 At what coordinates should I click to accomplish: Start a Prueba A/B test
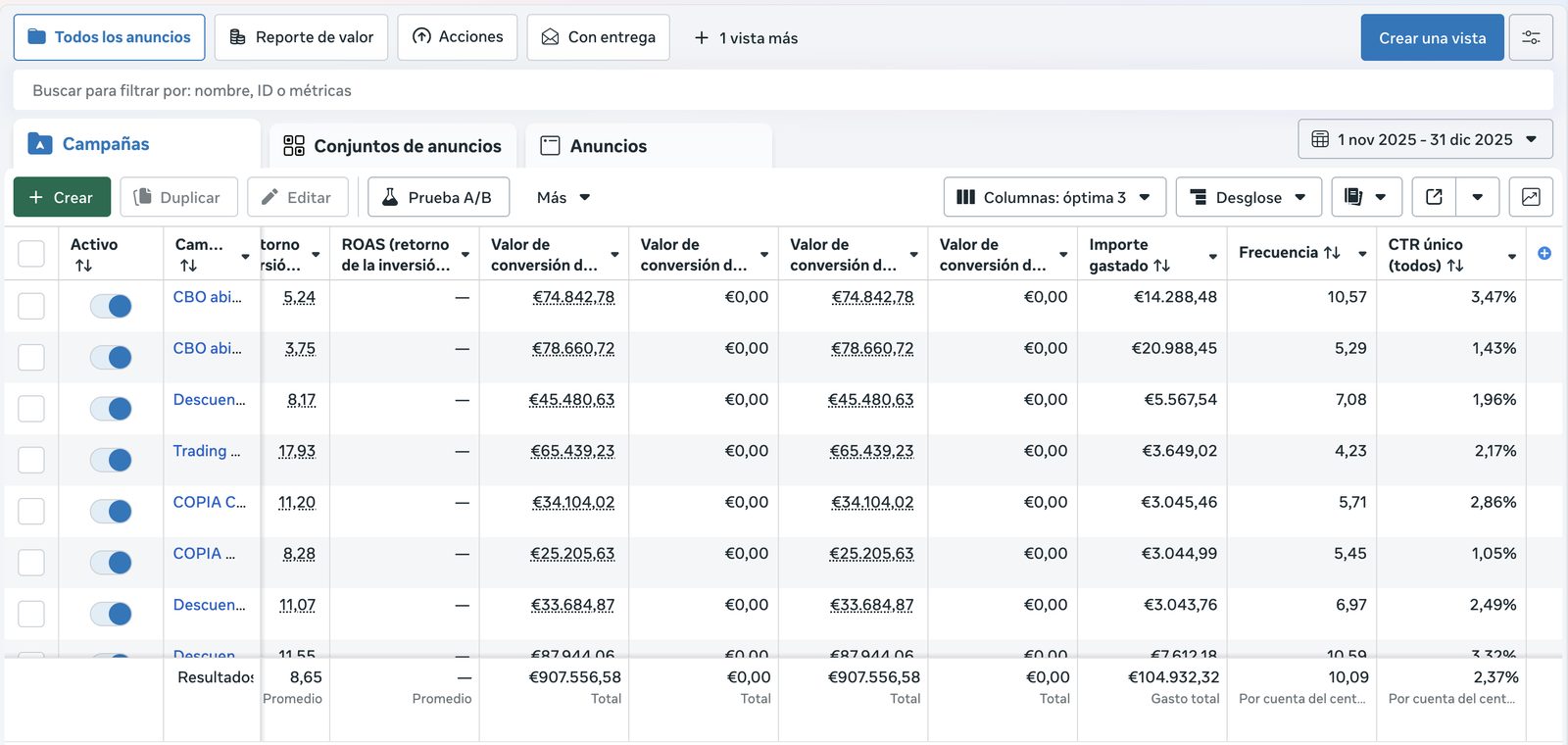[438, 197]
